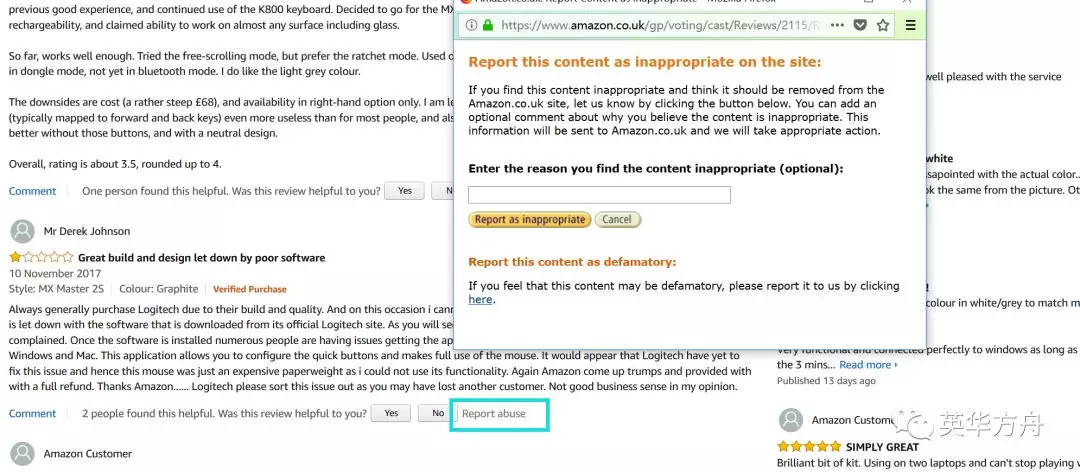
Task: Vote Yes on Derek Johnson's review
Action: click(x=391, y=413)
